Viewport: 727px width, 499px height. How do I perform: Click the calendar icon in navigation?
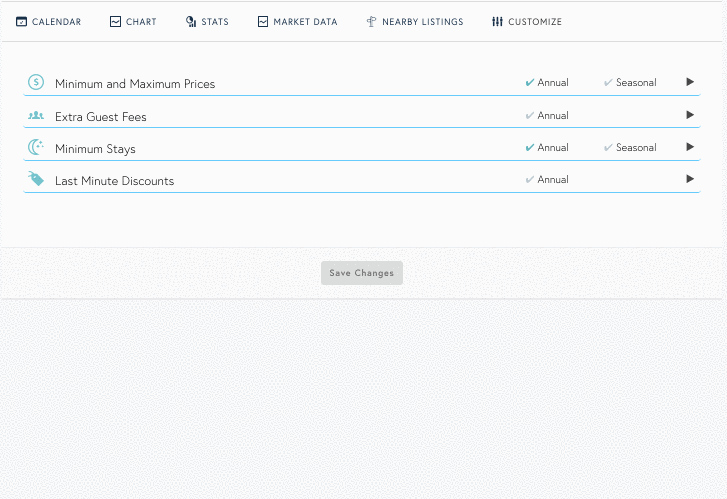(x=21, y=21)
